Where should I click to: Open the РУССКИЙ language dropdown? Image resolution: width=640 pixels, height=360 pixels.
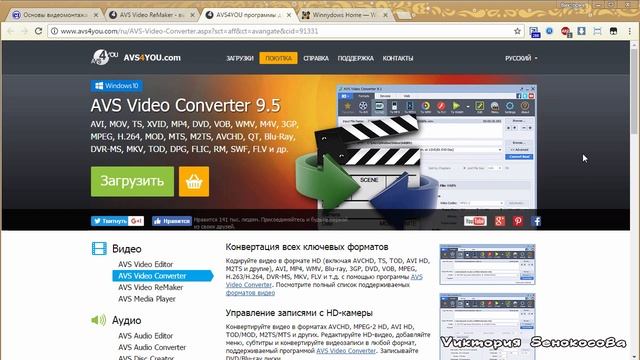[521, 58]
